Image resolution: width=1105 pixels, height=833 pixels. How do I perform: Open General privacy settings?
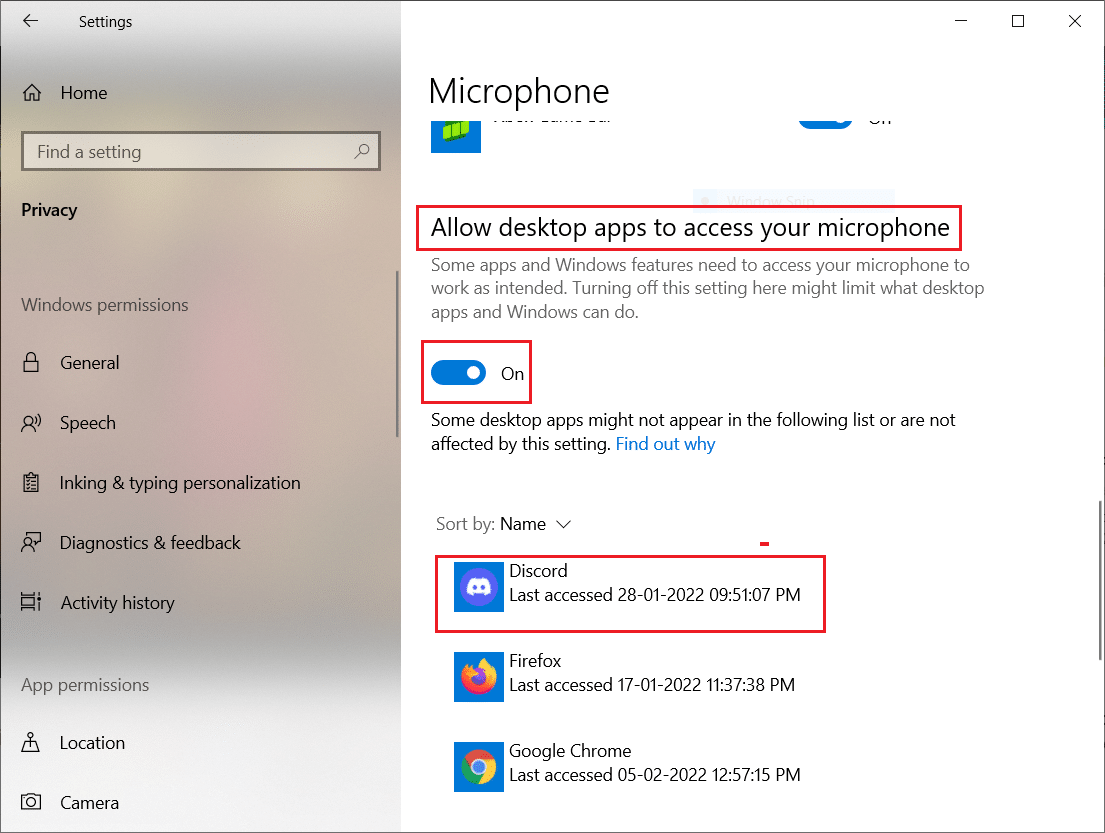click(x=89, y=363)
